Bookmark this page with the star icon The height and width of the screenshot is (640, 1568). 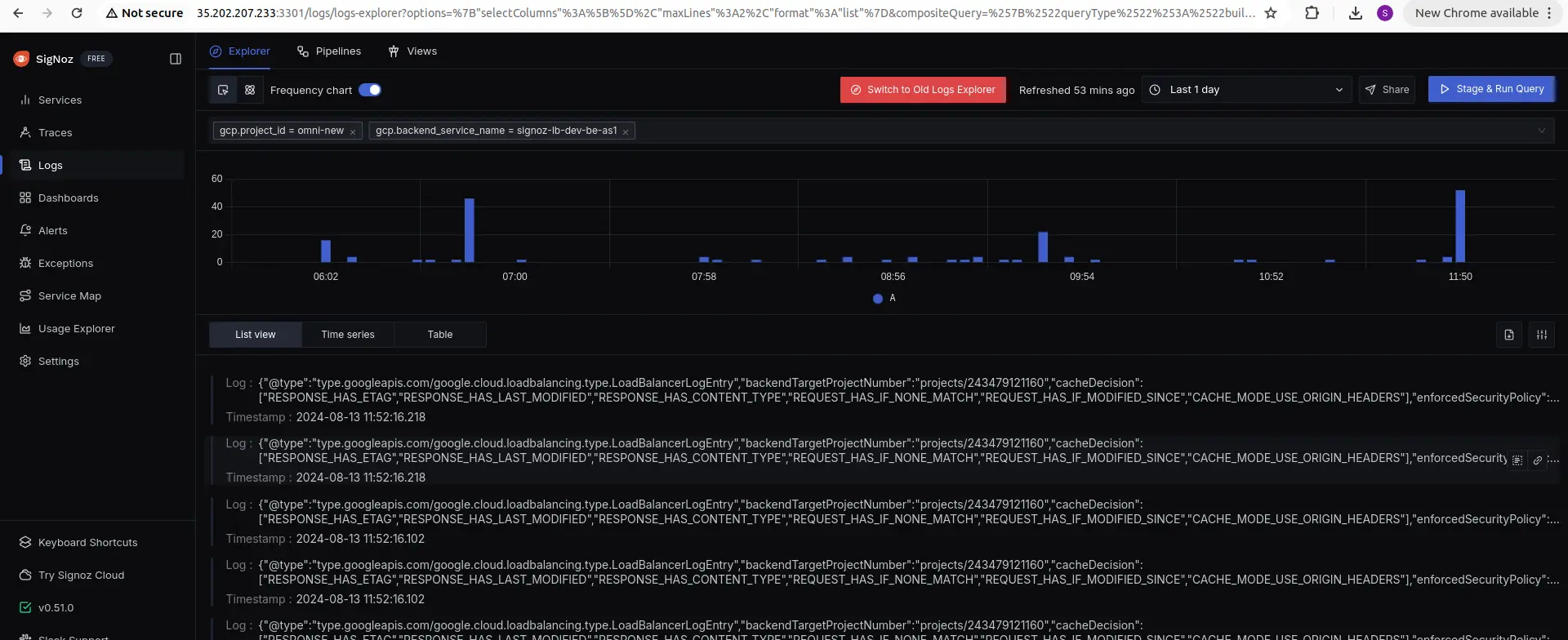1270,13
